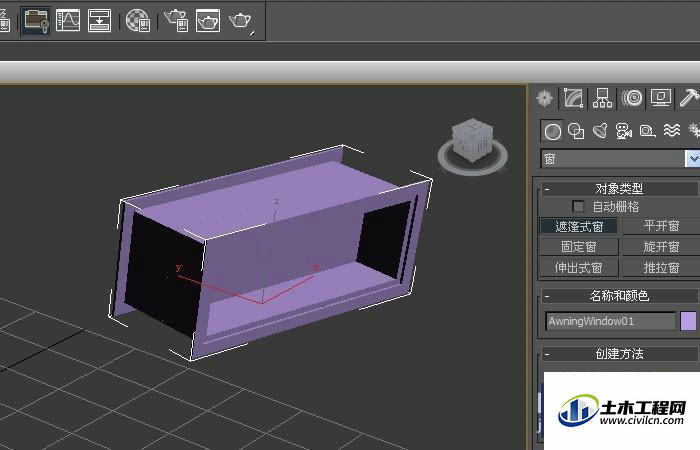Collapse the 创建方法 rollout
This screenshot has width=700, height=450.
tap(620, 354)
